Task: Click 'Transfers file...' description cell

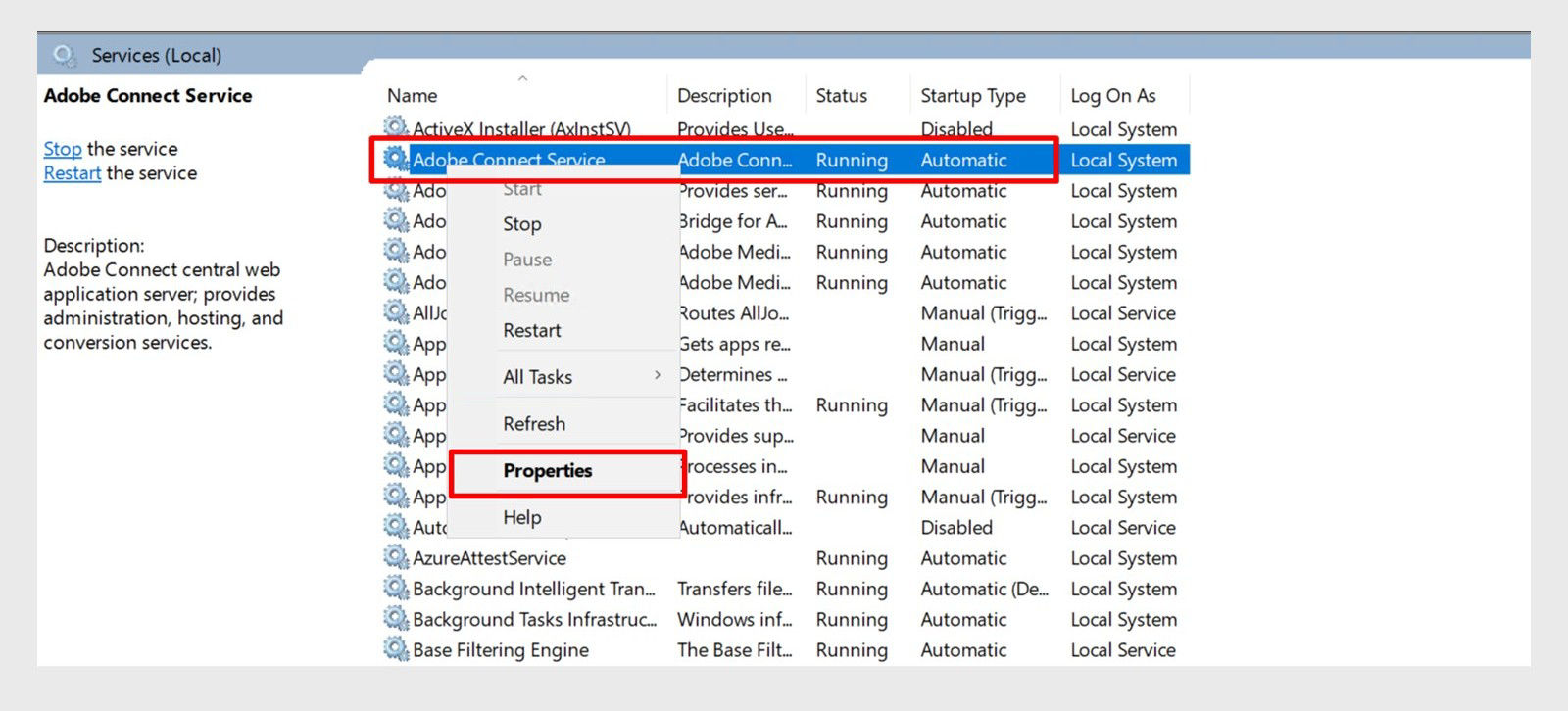Action: pyautogui.click(x=735, y=589)
